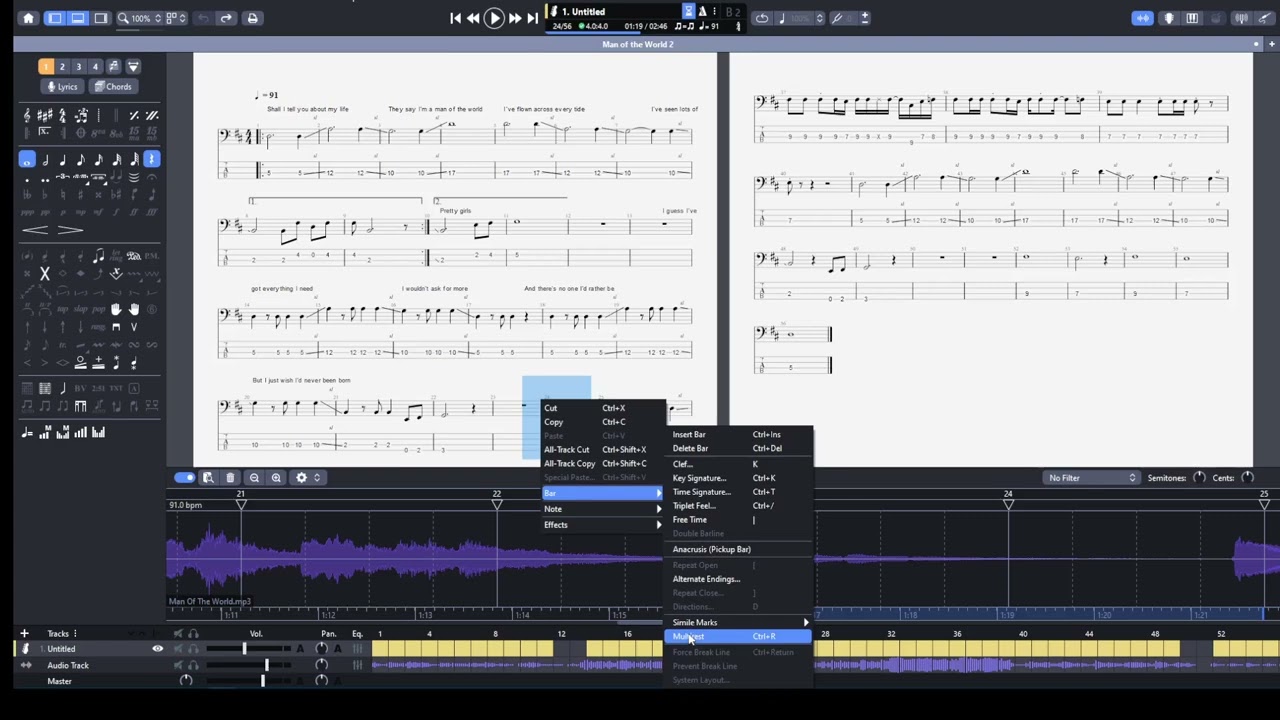
Task: Select voice 4 in the palette
Action: 95,67
